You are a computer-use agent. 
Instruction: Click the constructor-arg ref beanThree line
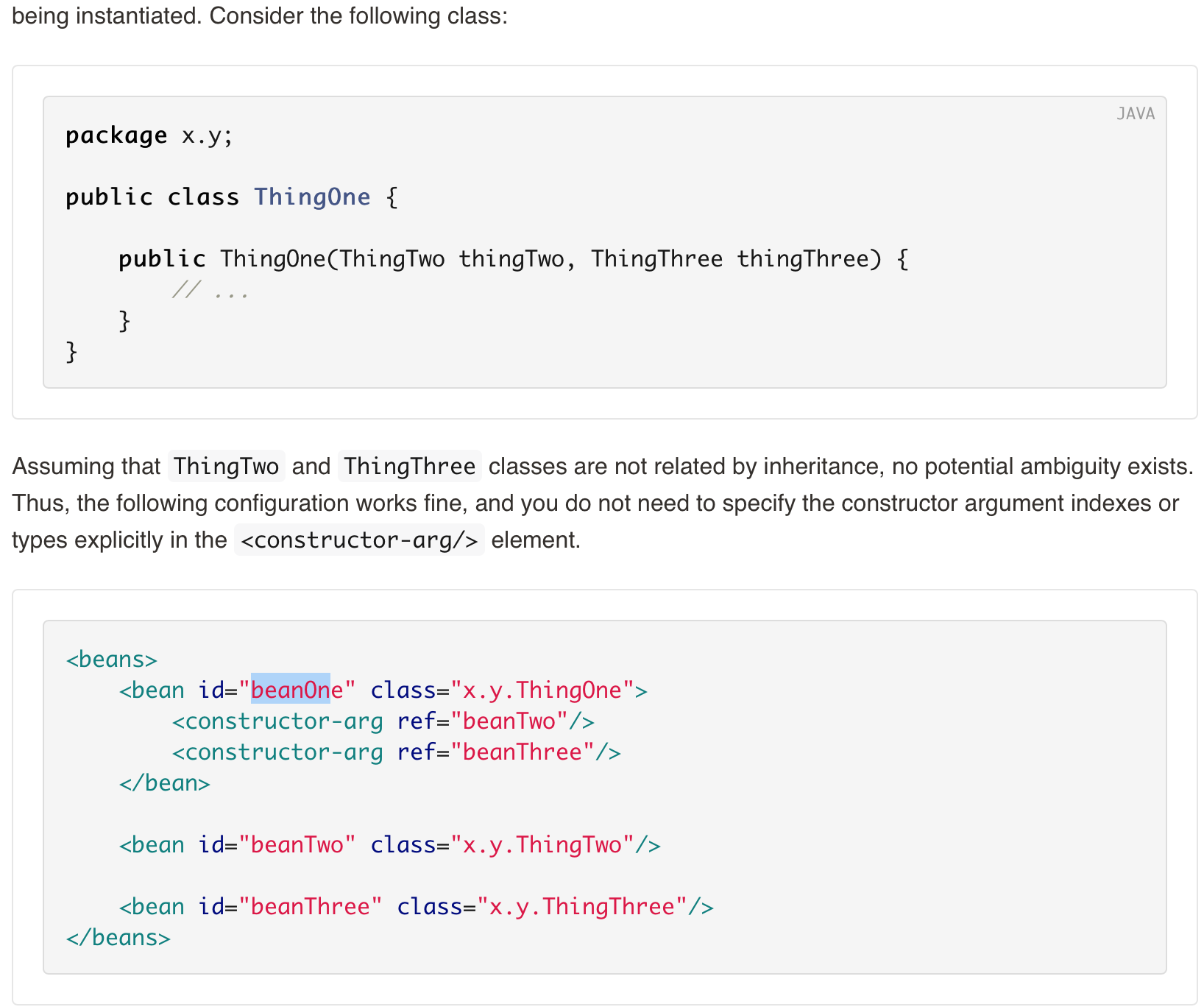coord(396,752)
